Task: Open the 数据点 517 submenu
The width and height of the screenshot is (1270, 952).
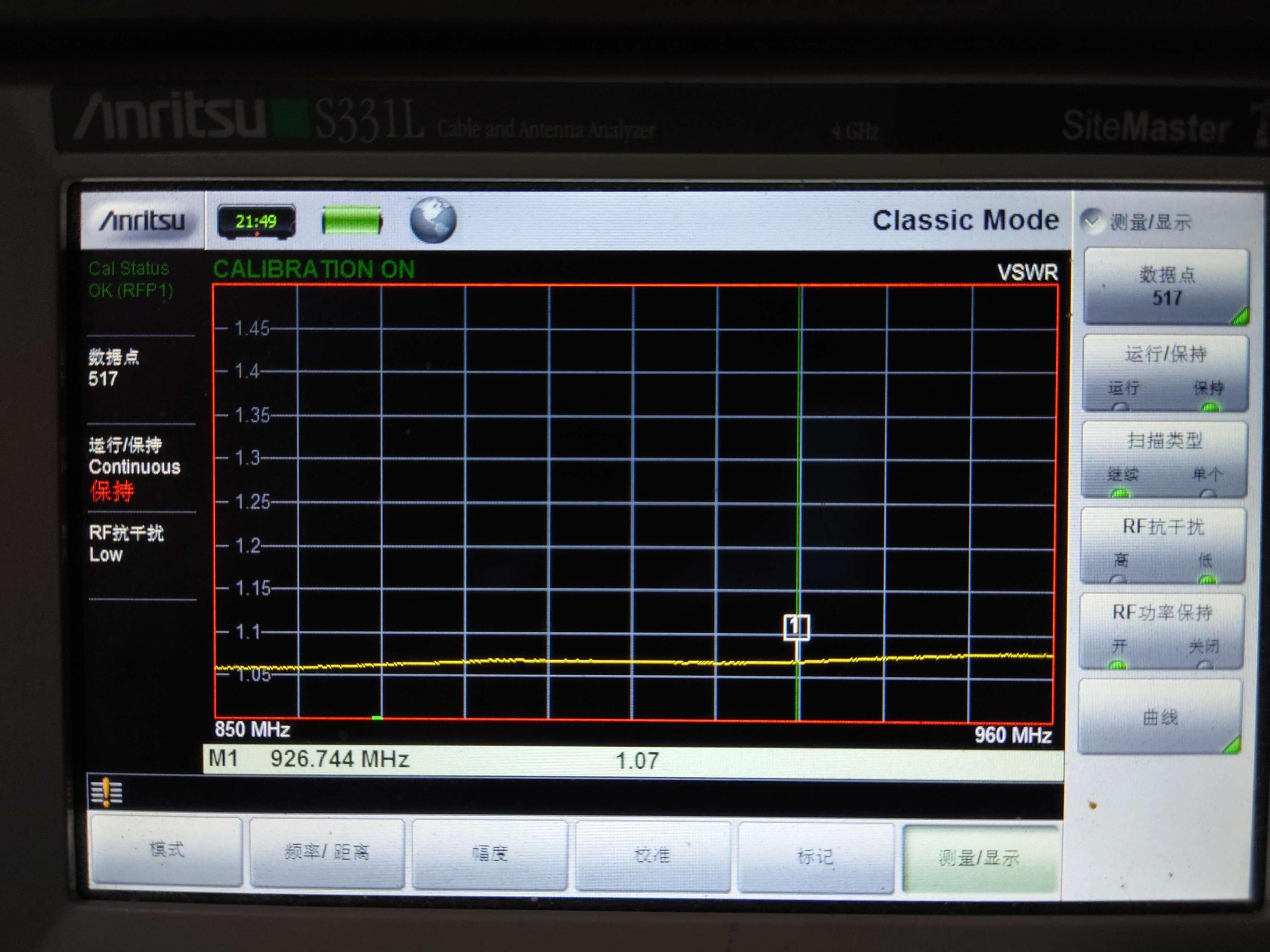Action: coord(1166,286)
